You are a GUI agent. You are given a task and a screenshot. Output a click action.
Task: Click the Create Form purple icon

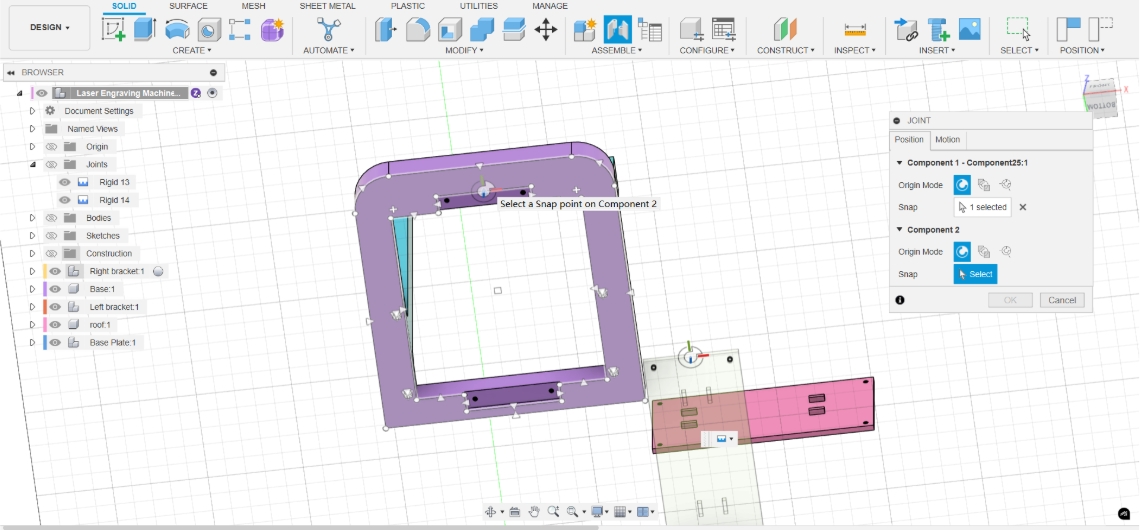(272, 29)
